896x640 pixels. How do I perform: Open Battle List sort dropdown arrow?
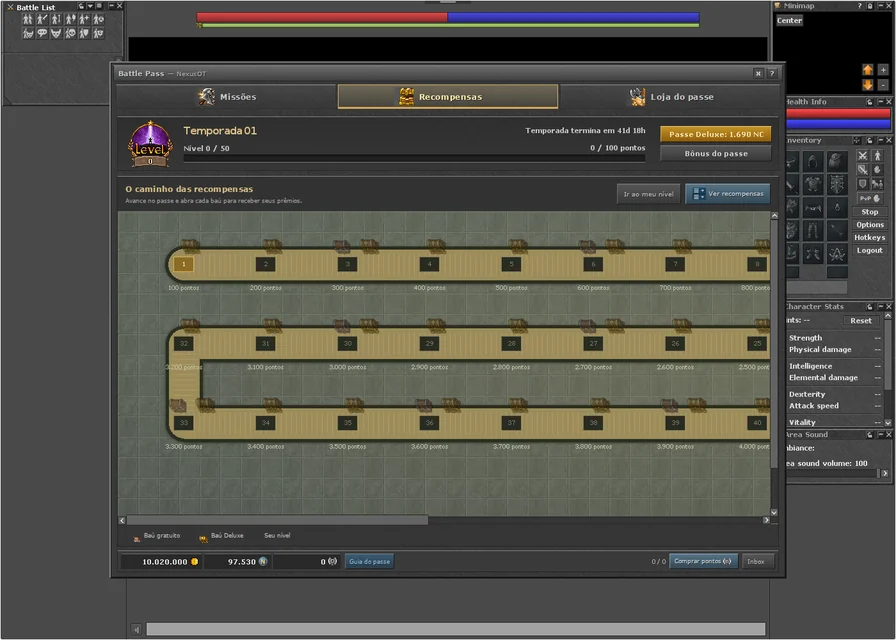click(x=90, y=6)
